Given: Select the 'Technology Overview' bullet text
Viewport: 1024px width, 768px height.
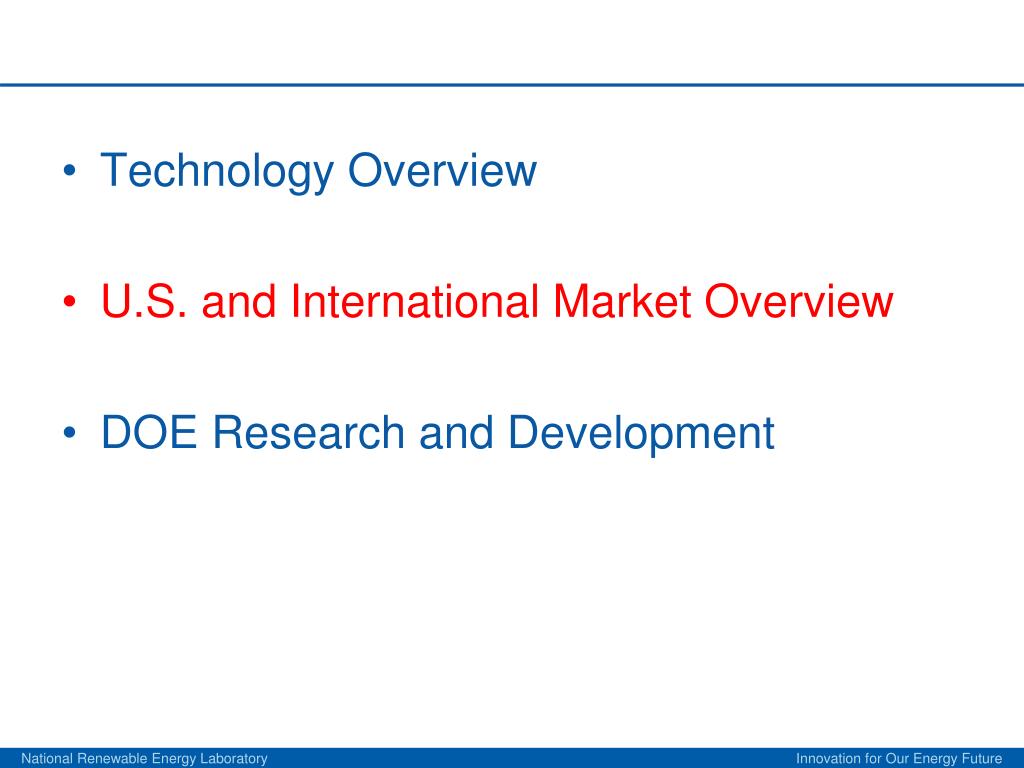Looking at the screenshot, I should click(x=318, y=171).
